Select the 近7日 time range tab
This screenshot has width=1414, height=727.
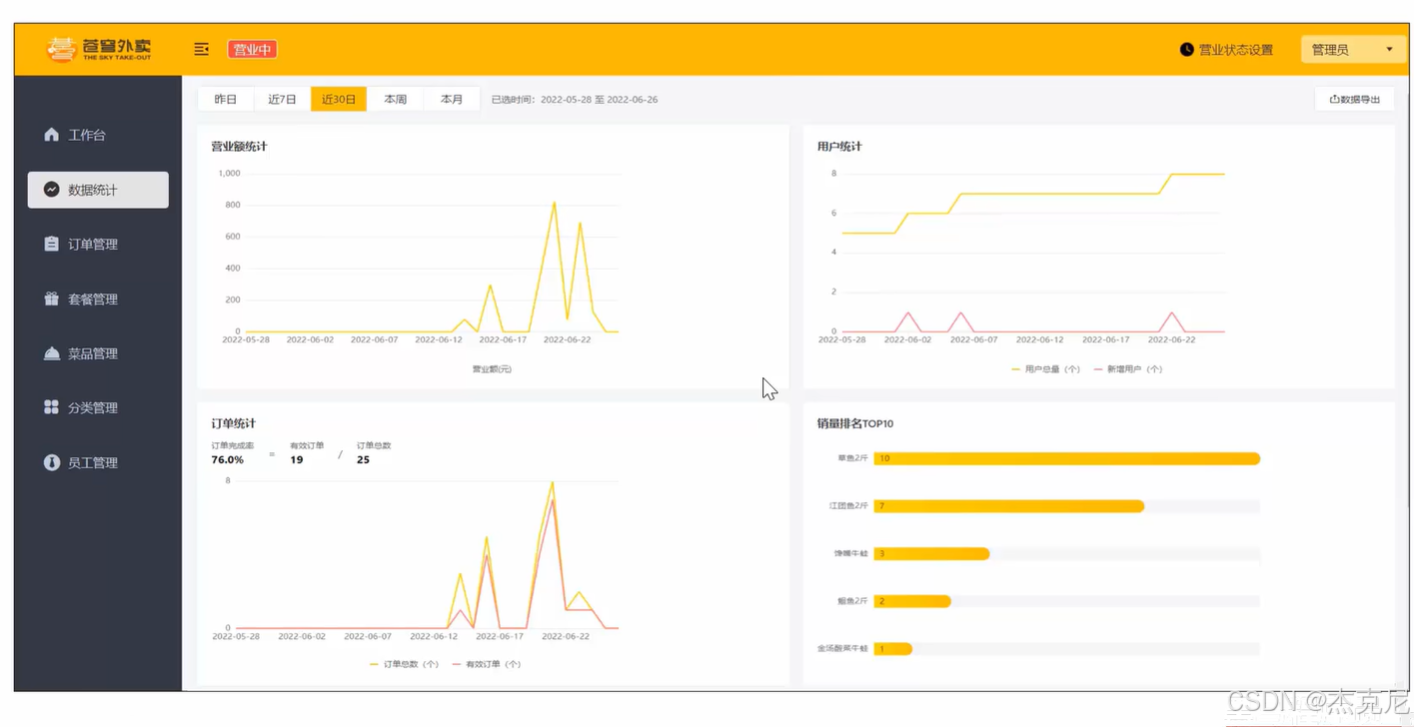tap(282, 99)
